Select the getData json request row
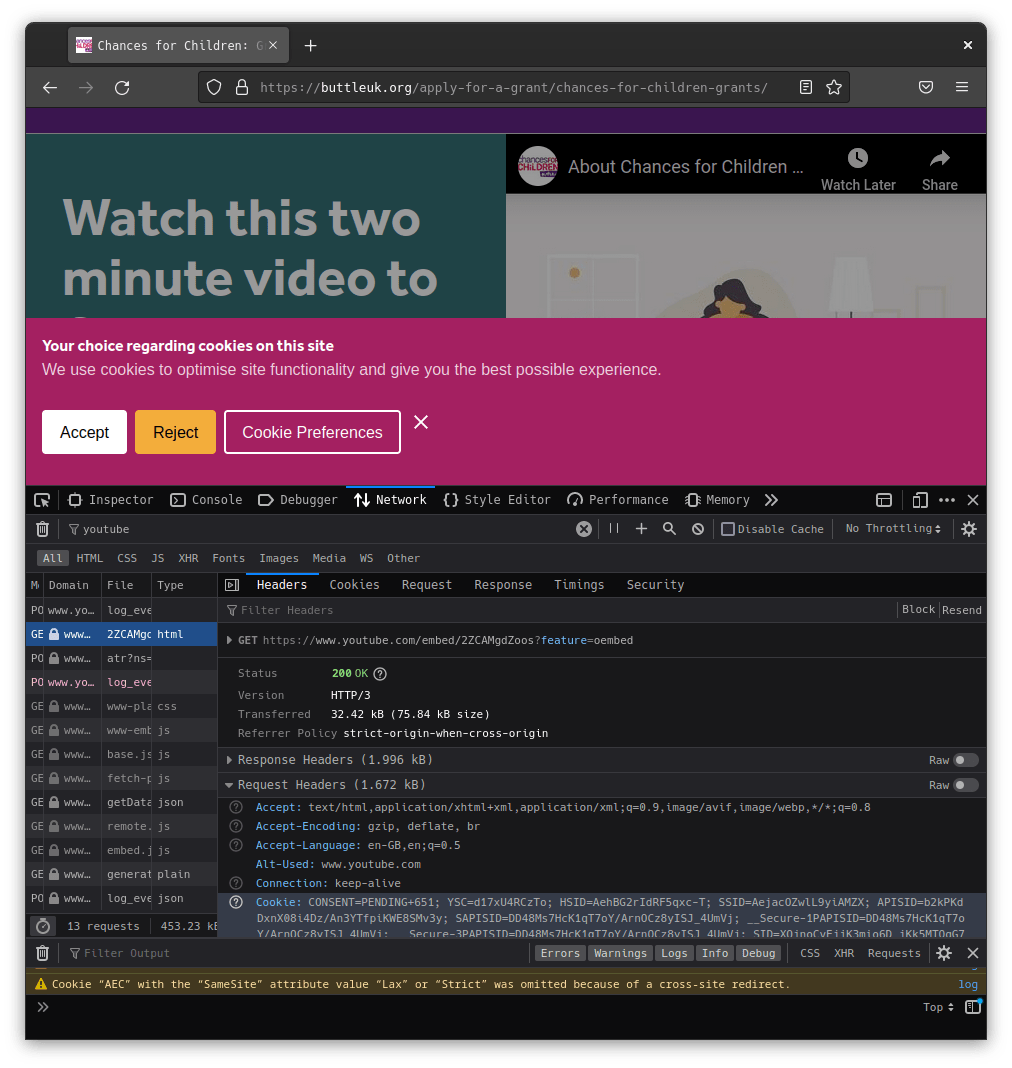The height and width of the screenshot is (1068, 1012). pos(121,802)
